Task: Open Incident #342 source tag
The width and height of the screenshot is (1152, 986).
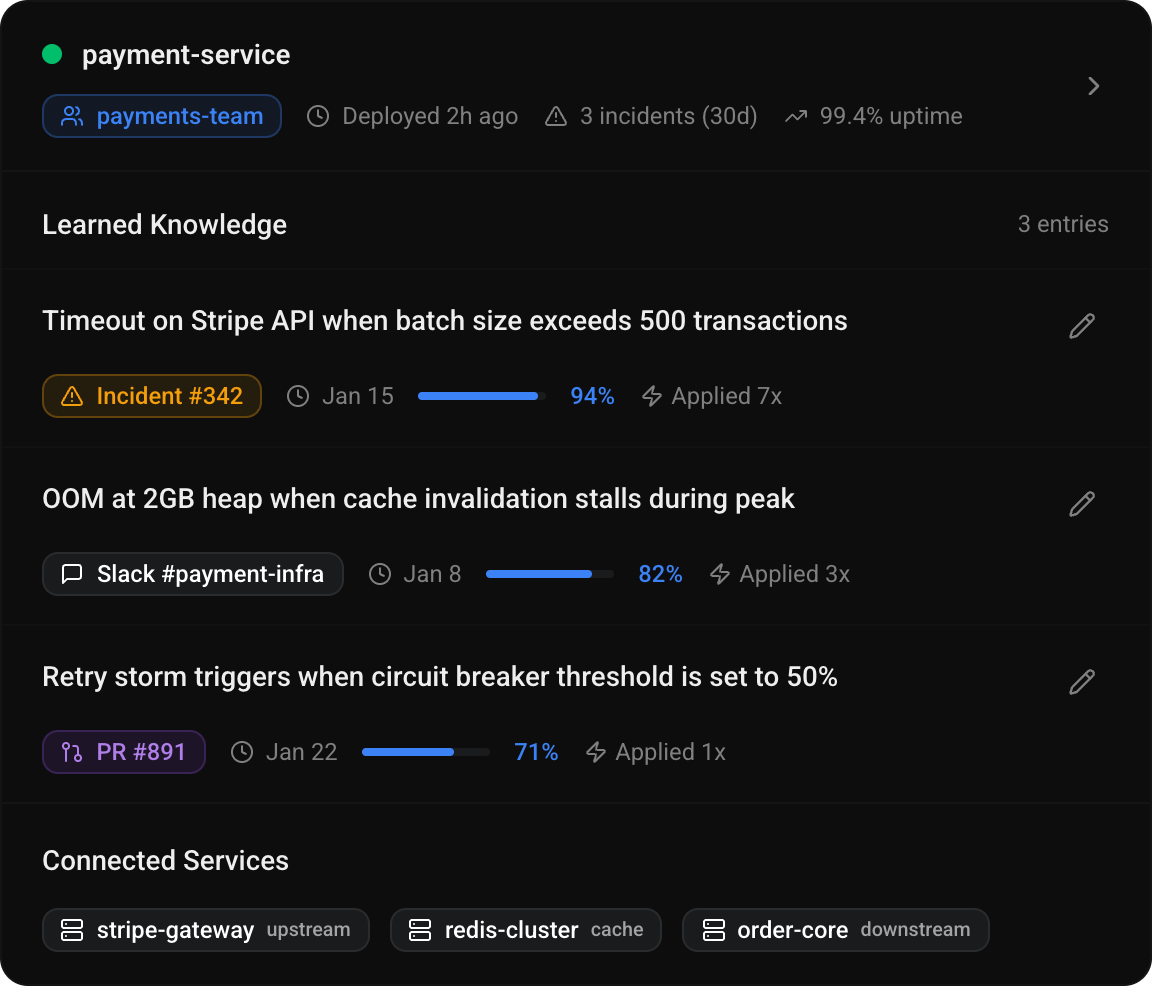Action: pos(152,396)
